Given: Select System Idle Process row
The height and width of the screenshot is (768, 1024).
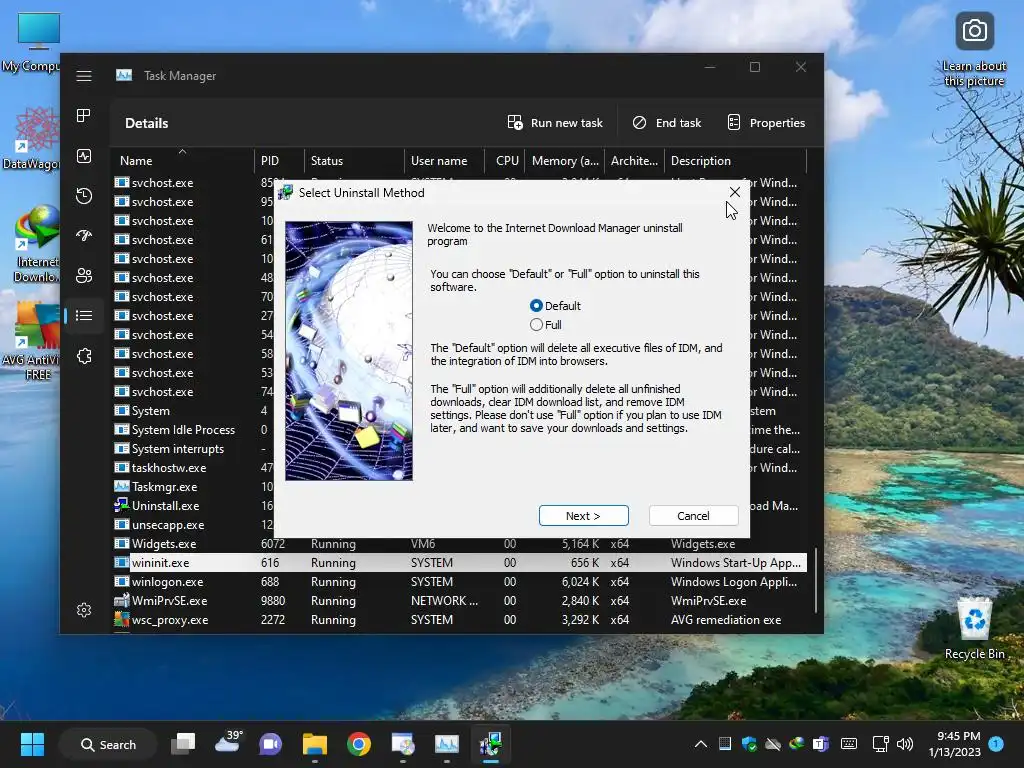Looking at the screenshot, I should click(x=183, y=430).
